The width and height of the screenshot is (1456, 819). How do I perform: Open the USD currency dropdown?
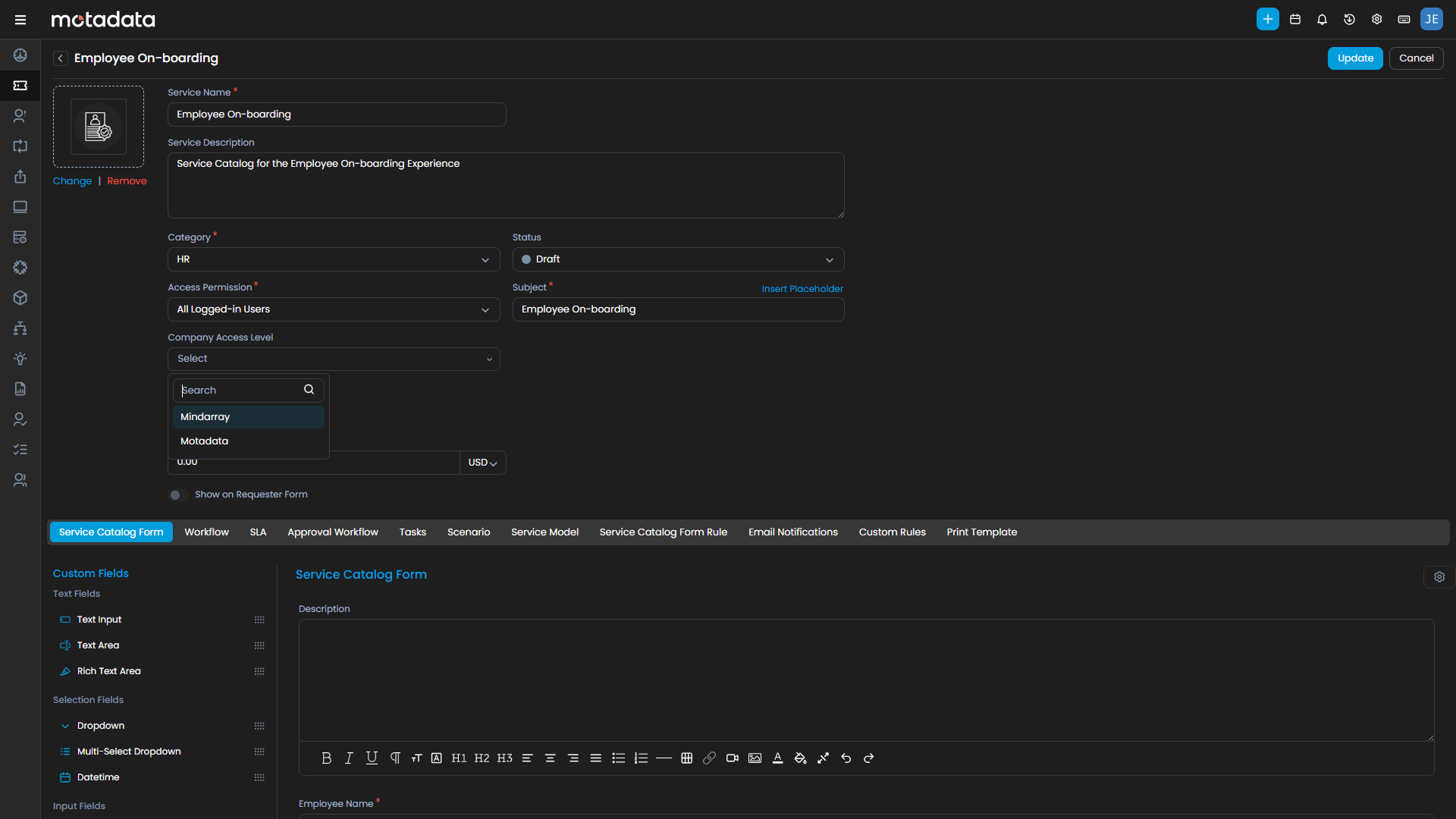click(483, 463)
